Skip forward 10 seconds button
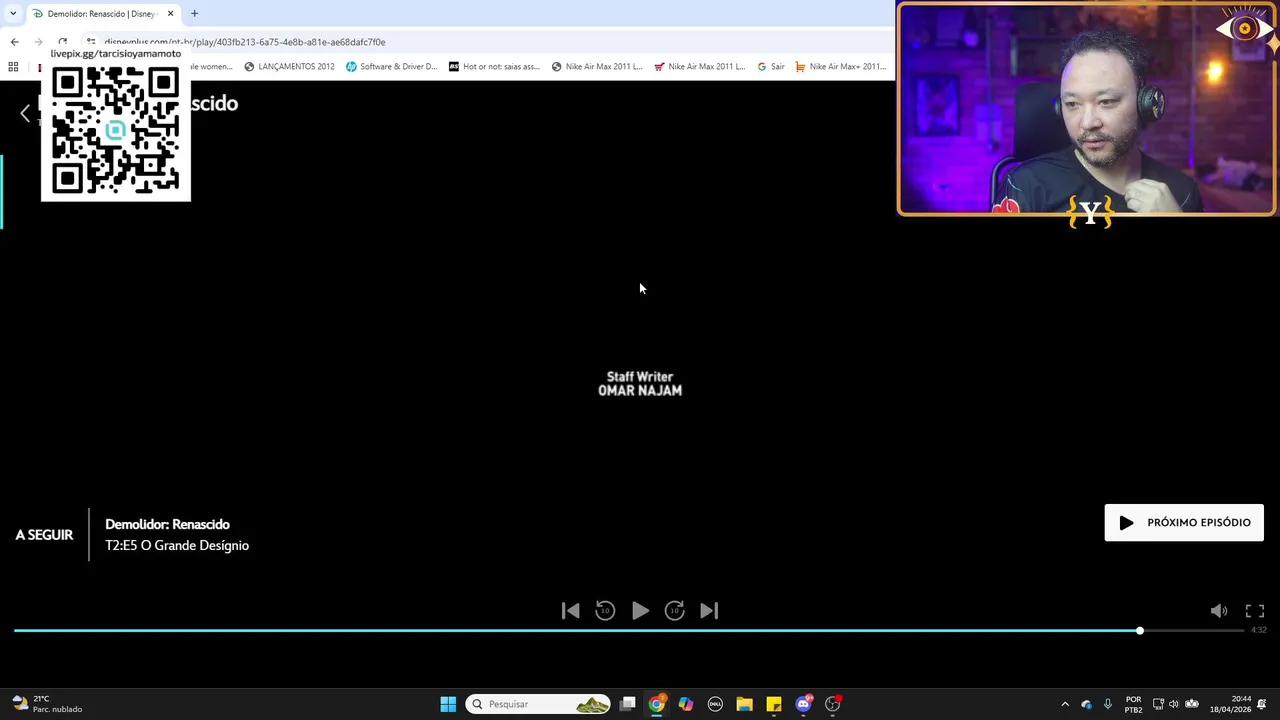 [x=675, y=610]
